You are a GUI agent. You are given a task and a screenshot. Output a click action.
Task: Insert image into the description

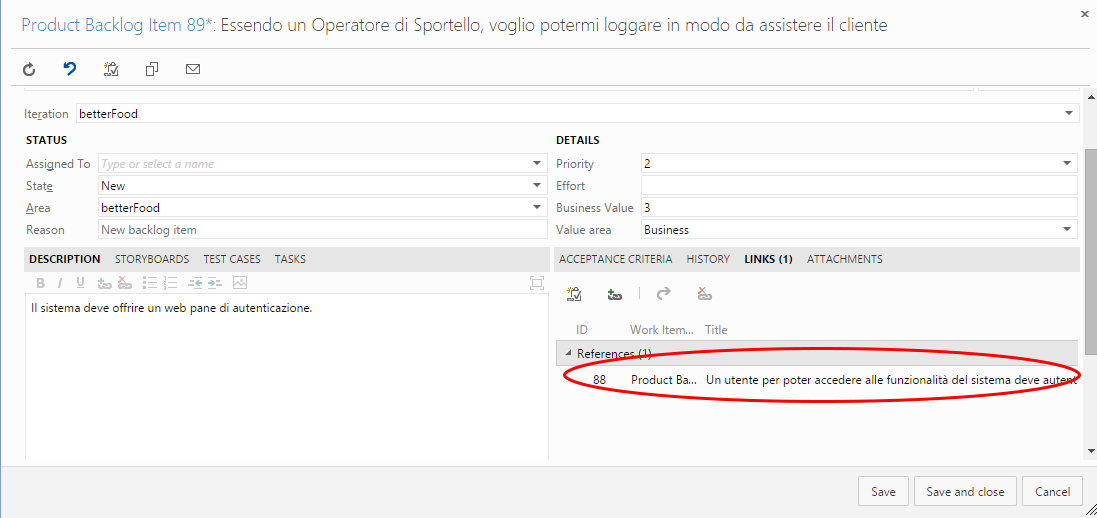point(240,283)
